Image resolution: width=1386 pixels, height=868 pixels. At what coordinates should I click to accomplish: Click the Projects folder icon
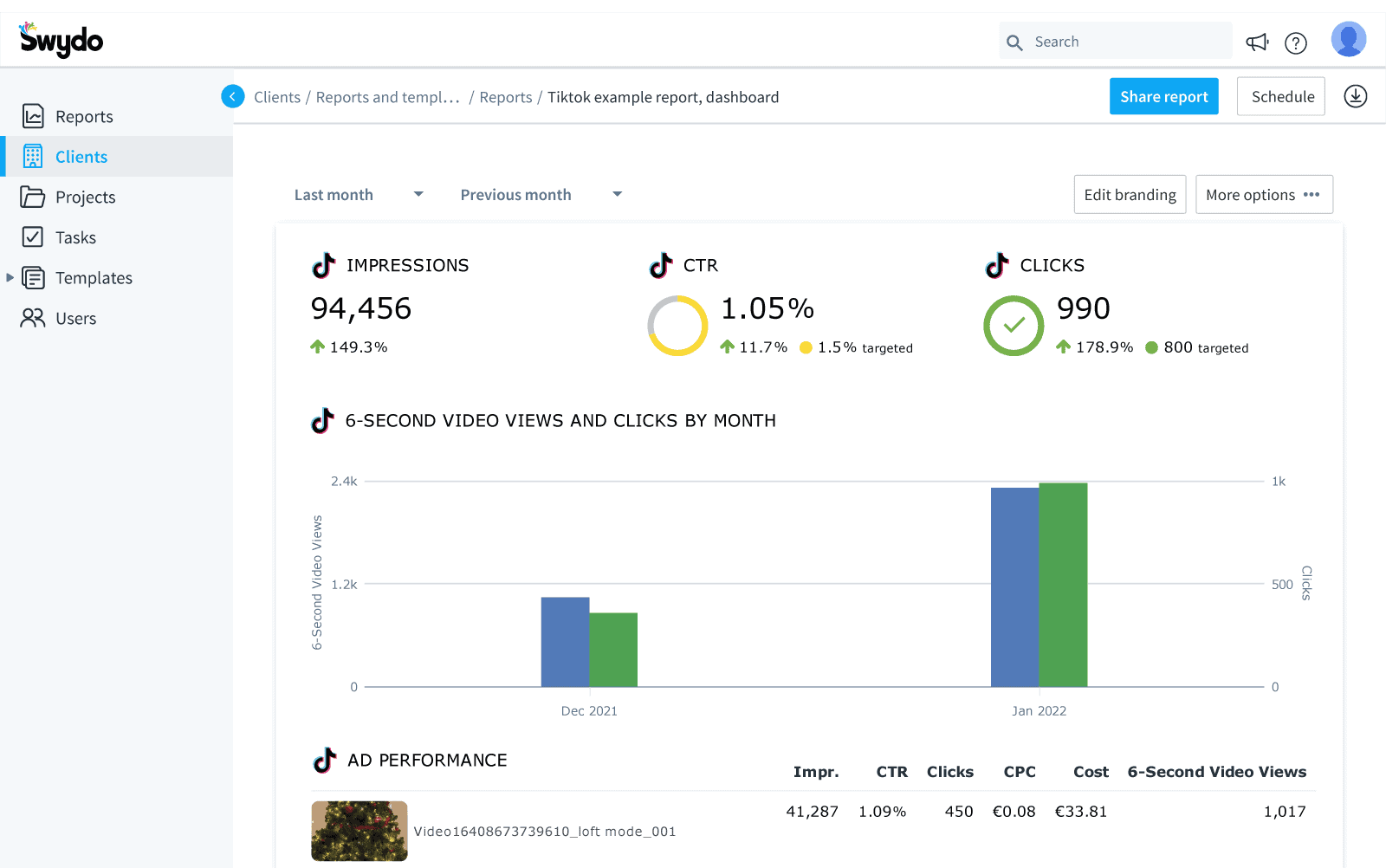tap(33, 197)
